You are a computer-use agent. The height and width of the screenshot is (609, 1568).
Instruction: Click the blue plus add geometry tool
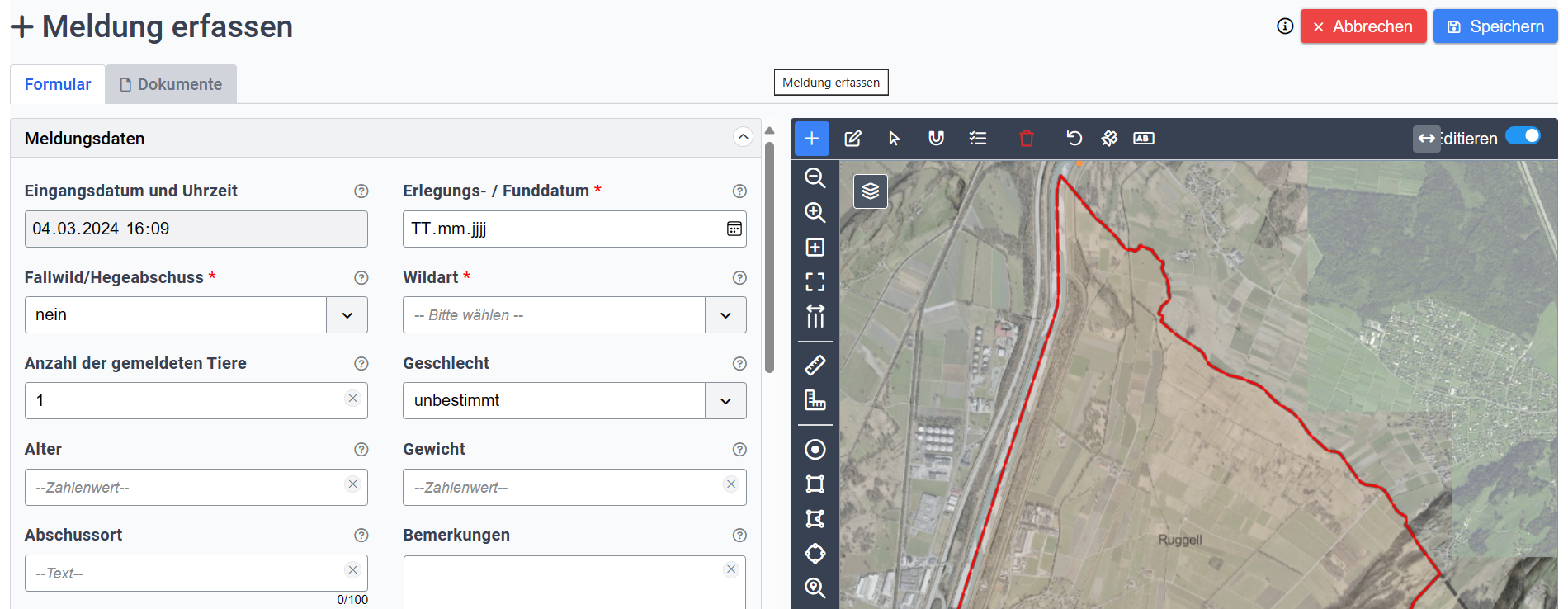(811, 139)
